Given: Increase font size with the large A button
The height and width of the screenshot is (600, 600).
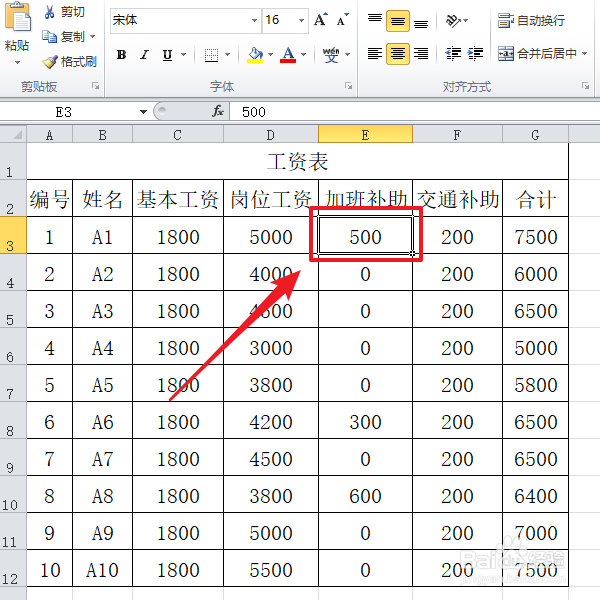Looking at the screenshot, I should tap(321, 20).
